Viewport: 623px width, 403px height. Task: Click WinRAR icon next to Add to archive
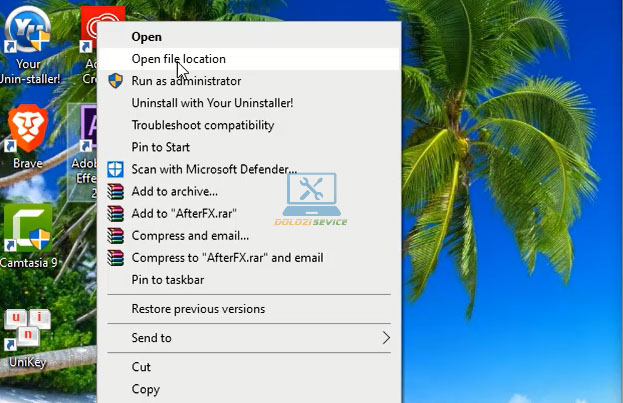pyautogui.click(x=115, y=191)
